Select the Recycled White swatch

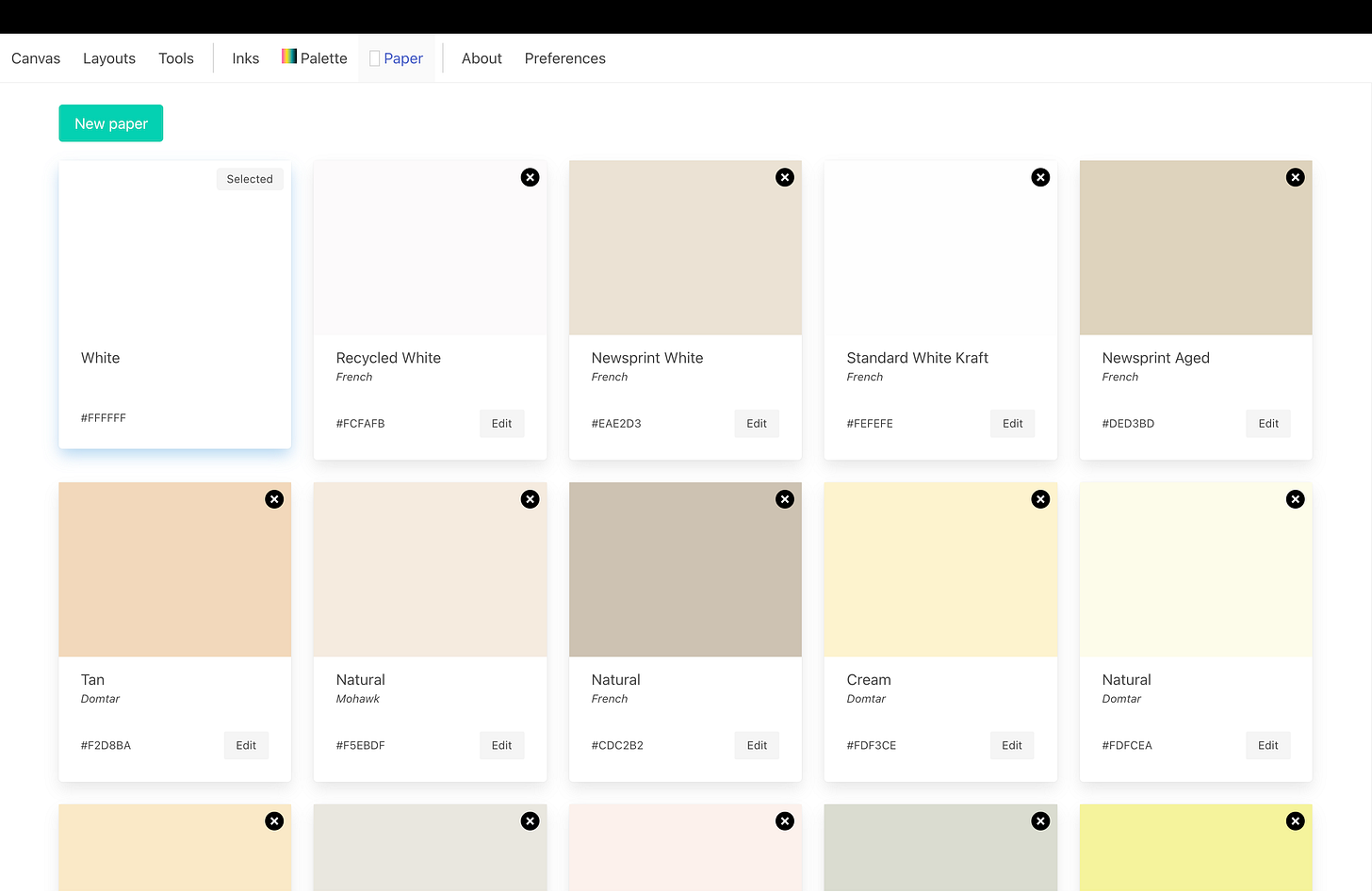(x=430, y=248)
